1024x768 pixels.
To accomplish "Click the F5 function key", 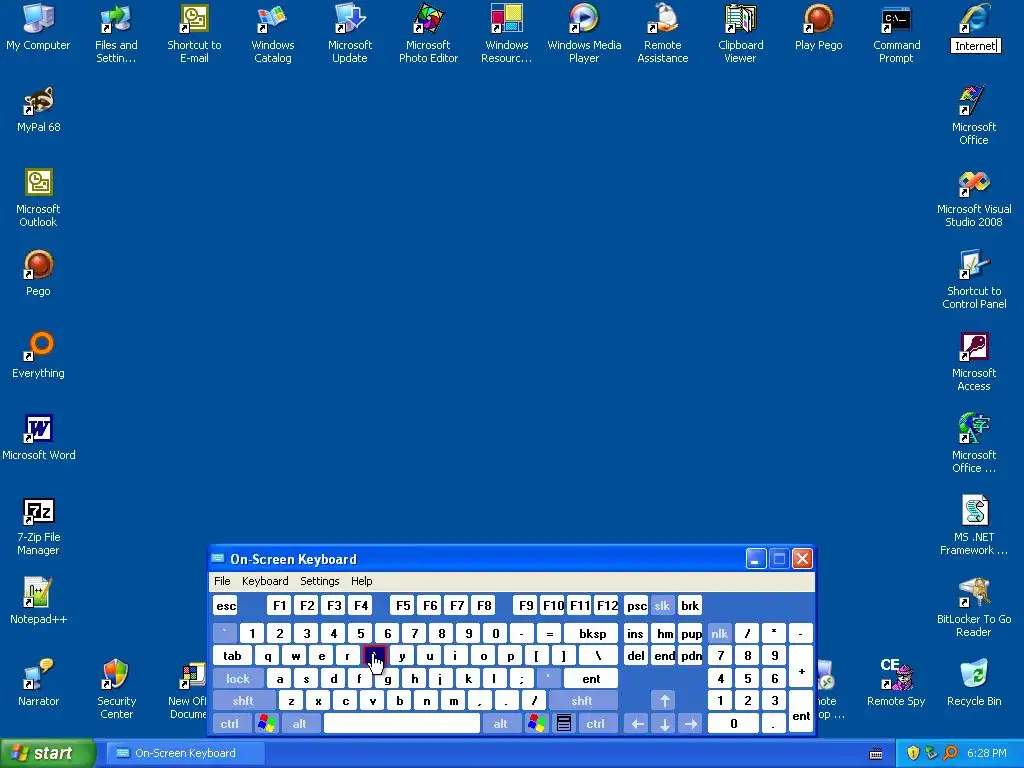I will (x=403, y=605).
